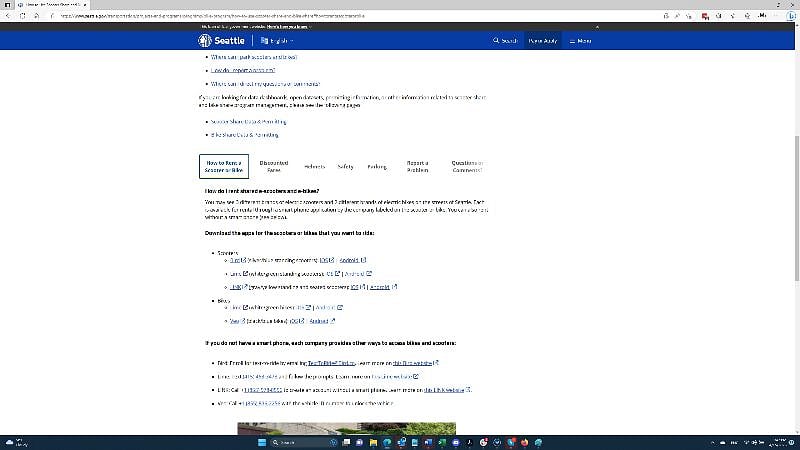Open the Veo bikes company link
The height and width of the screenshot is (450, 800).
[x=237, y=321]
